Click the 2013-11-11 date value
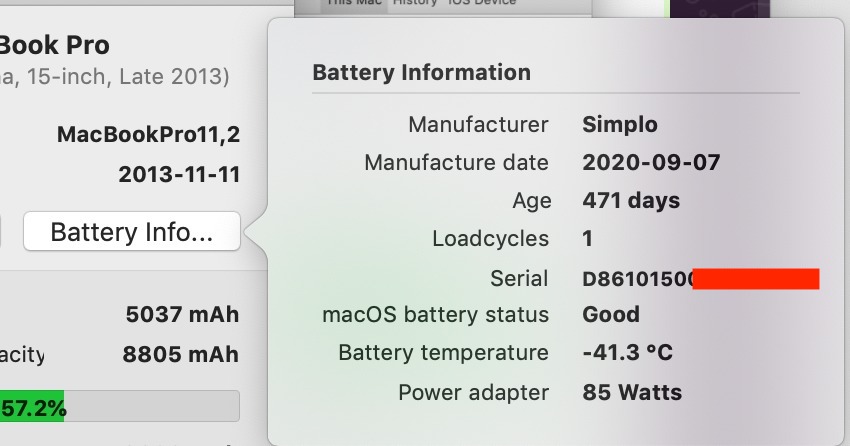Viewport: 850px width, 446px height. pyautogui.click(x=179, y=174)
